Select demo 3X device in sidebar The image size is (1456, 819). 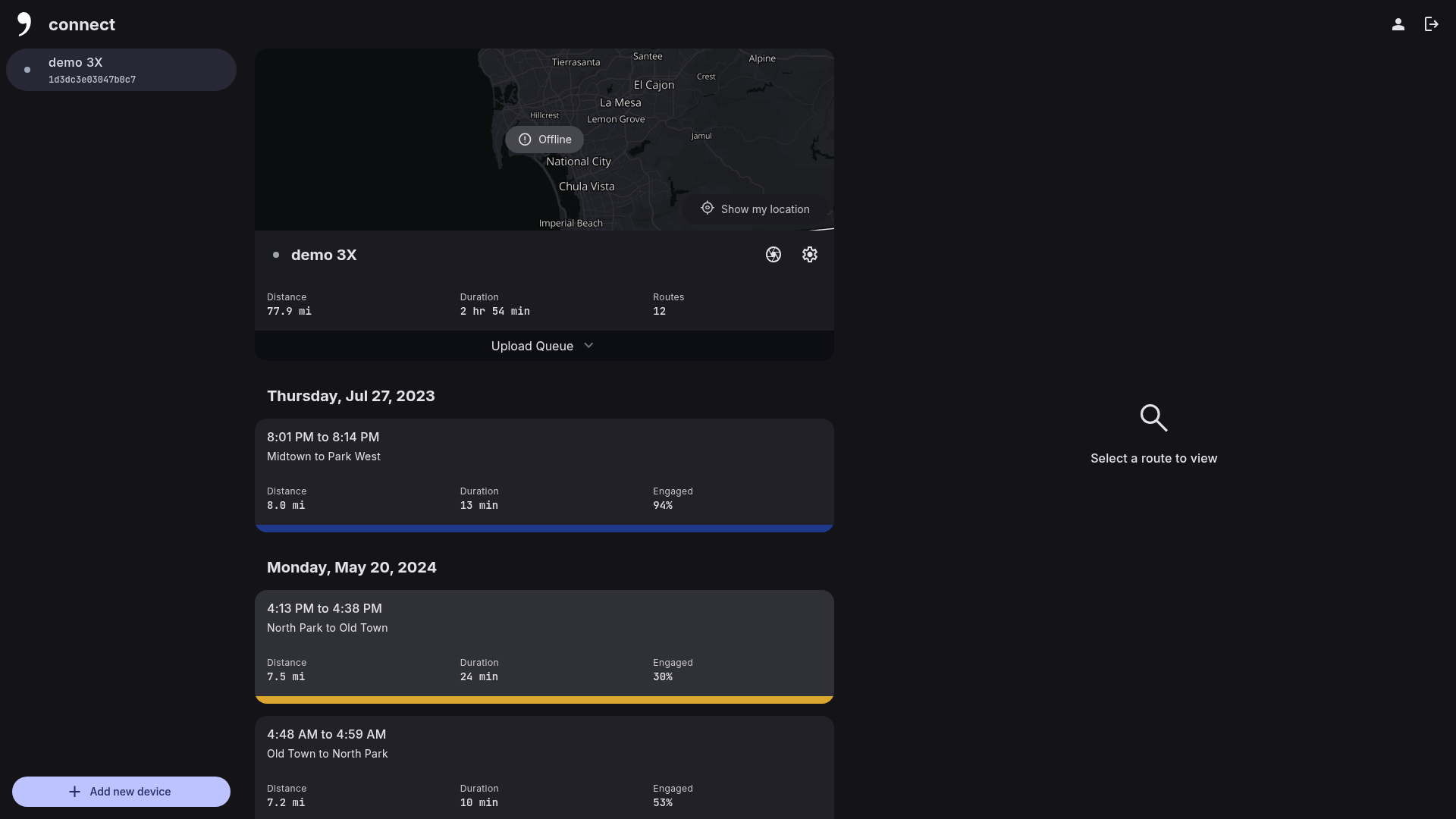(121, 70)
